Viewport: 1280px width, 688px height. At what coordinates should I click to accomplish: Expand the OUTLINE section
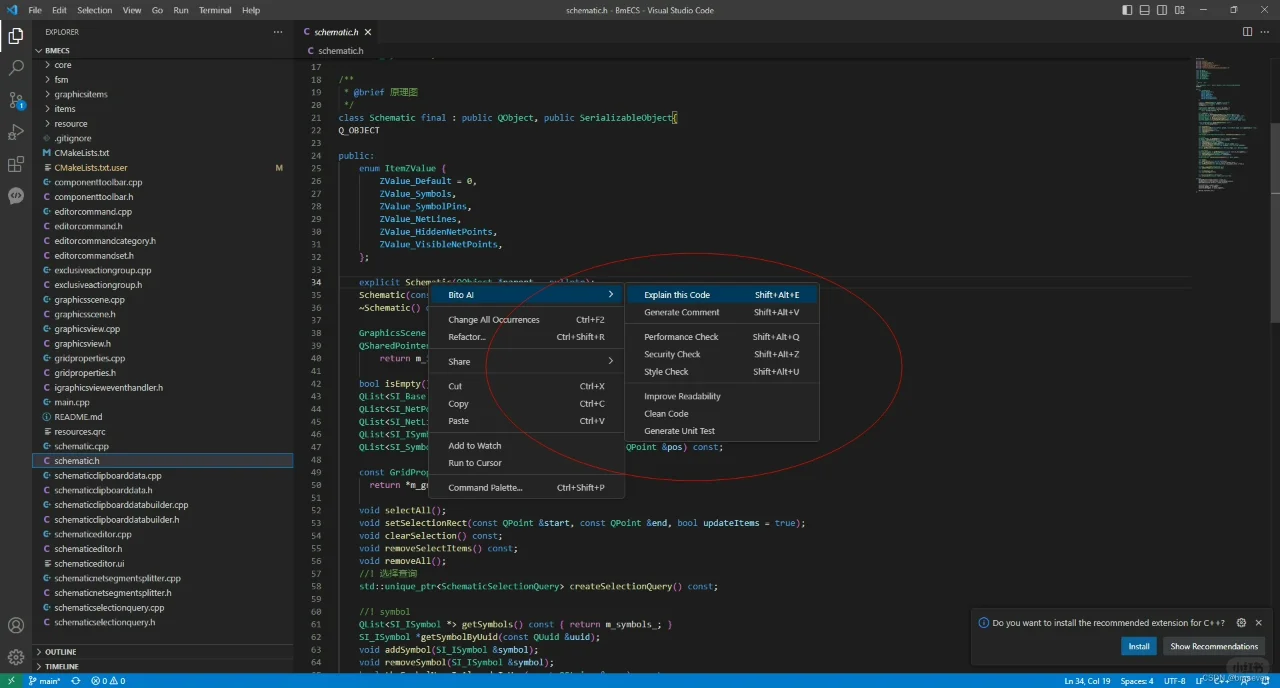coord(60,652)
